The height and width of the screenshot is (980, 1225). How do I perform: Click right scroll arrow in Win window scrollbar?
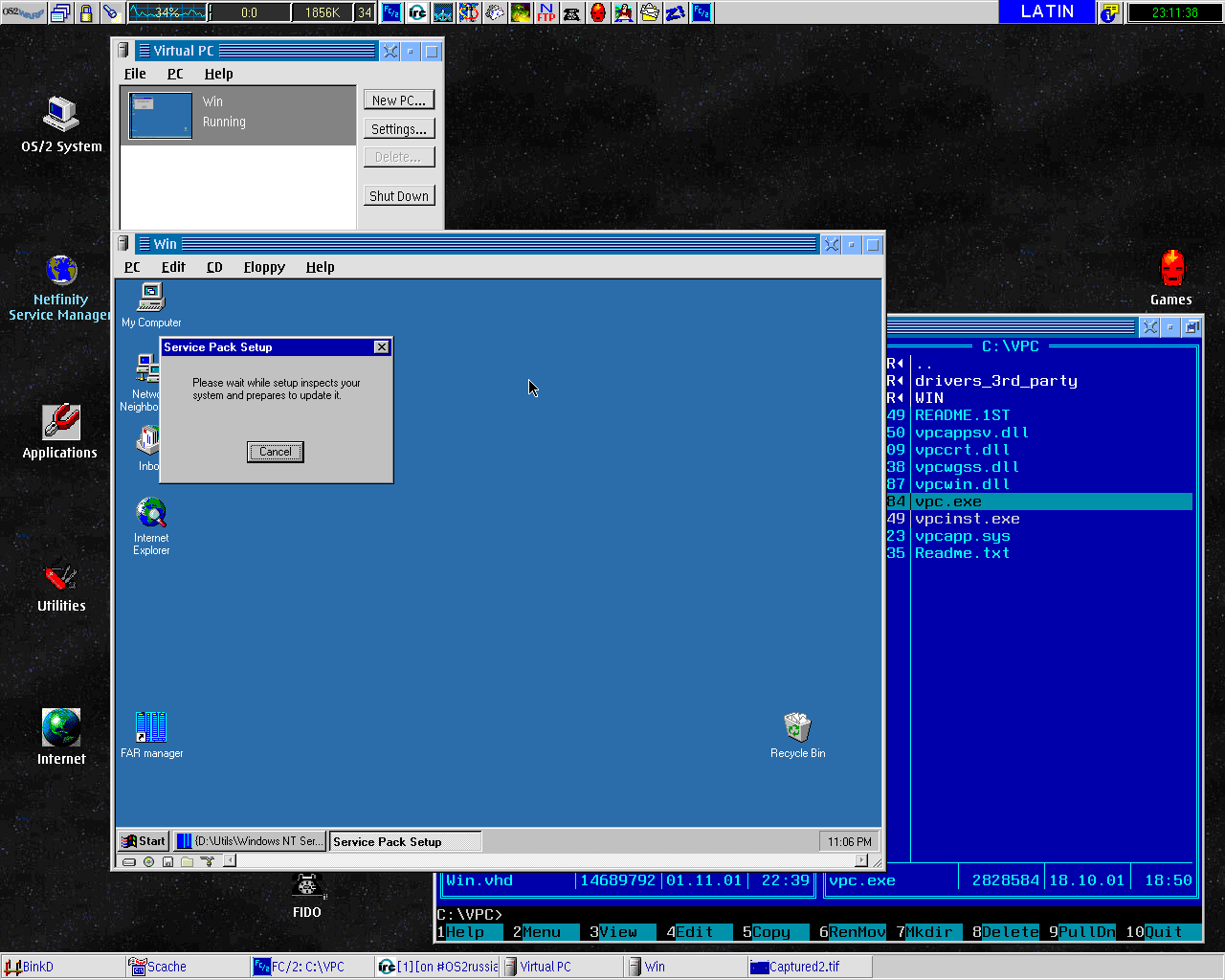(x=861, y=861)
